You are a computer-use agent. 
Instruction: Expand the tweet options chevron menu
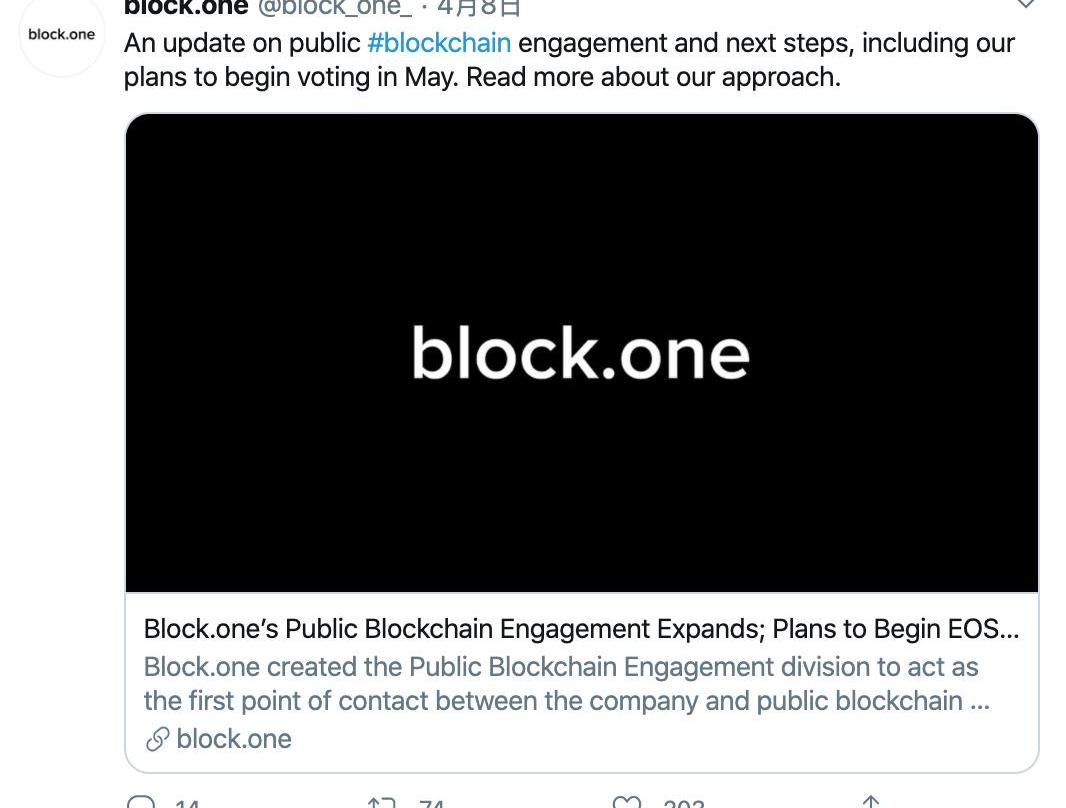click(1026, 5)
